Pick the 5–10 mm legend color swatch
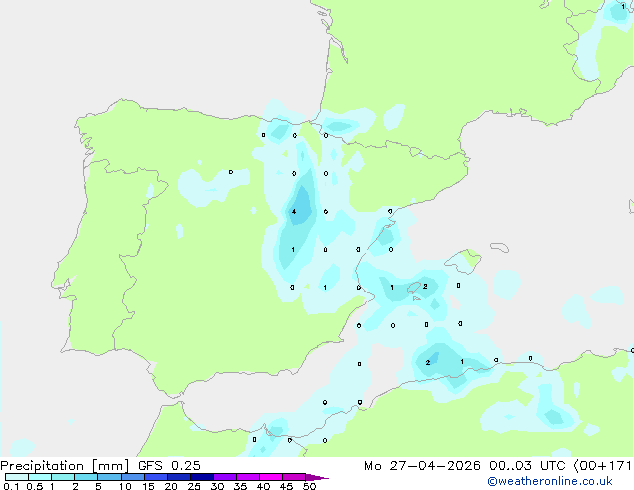 tap(109, 477)
